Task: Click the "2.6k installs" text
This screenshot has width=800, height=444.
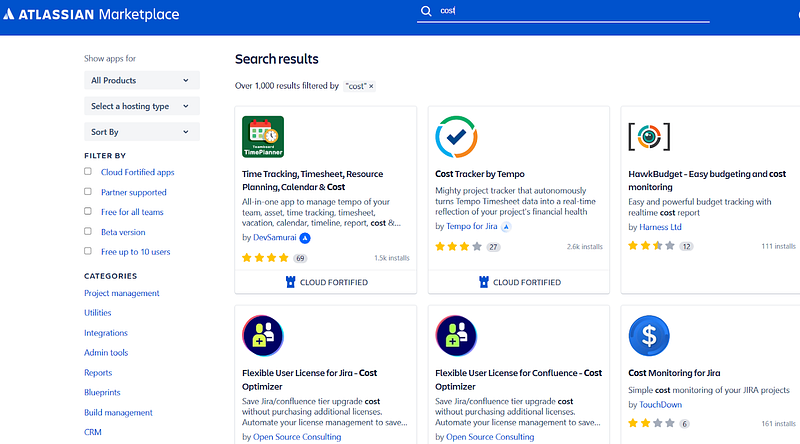Action: click(585, 247)
